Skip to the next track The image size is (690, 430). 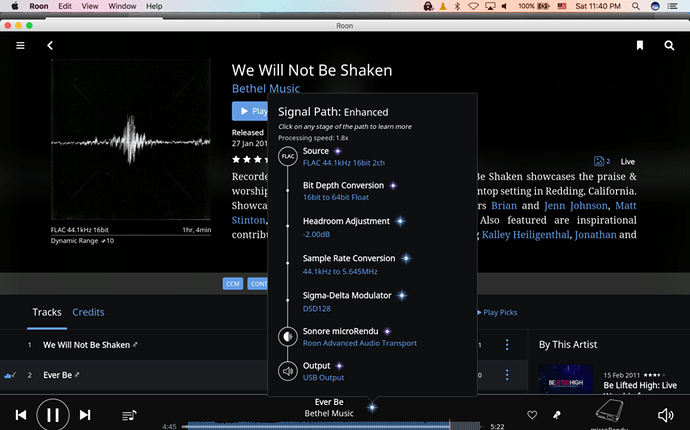click(x=85, y=415)
